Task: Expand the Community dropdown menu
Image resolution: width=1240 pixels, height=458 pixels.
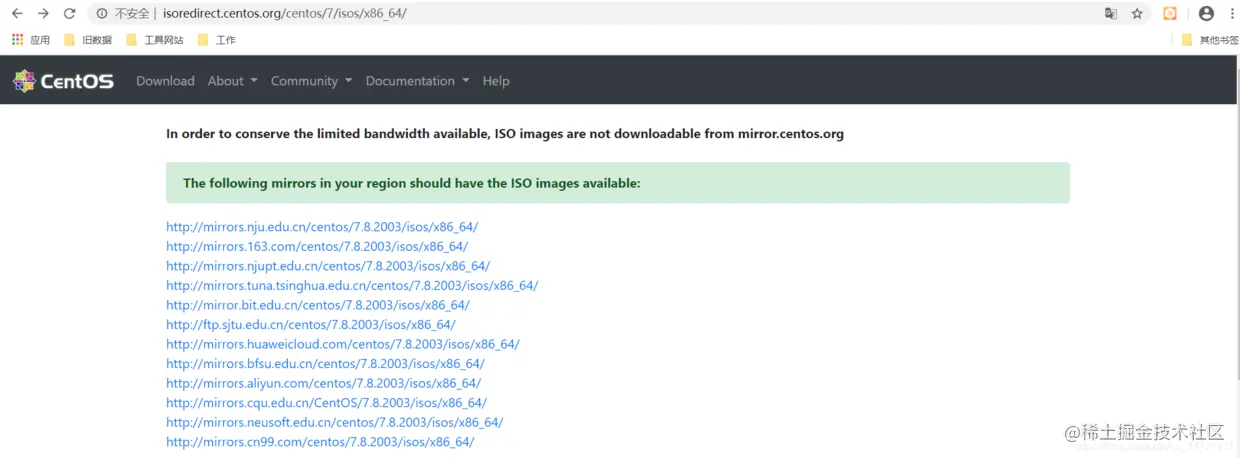Action: coord(311,81)
